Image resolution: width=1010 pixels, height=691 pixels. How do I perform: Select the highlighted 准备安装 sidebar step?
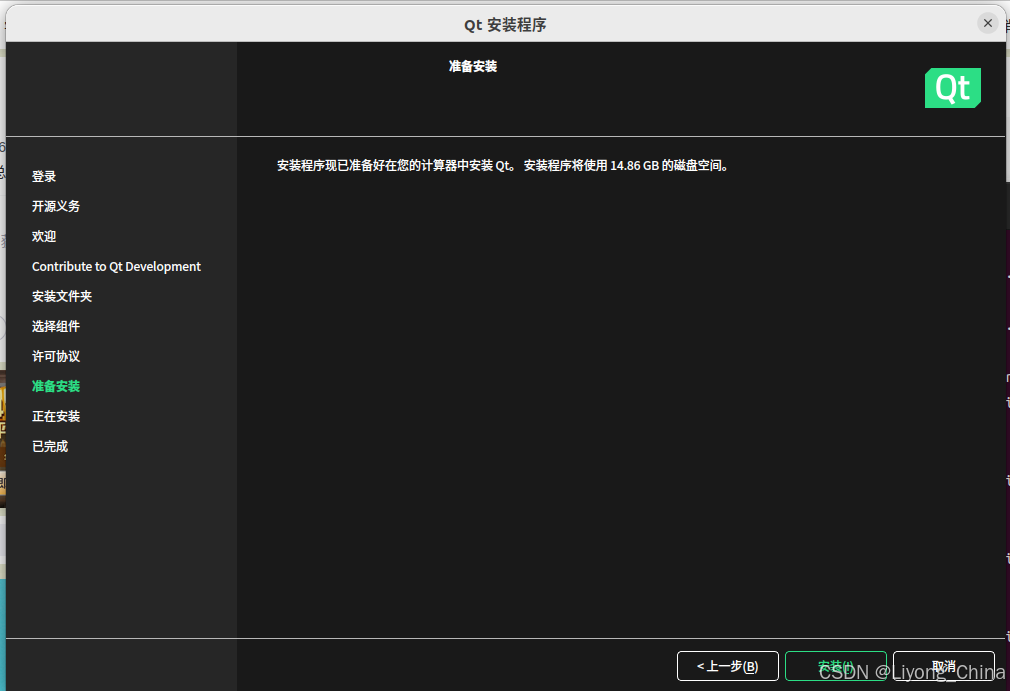coord(56,386)
